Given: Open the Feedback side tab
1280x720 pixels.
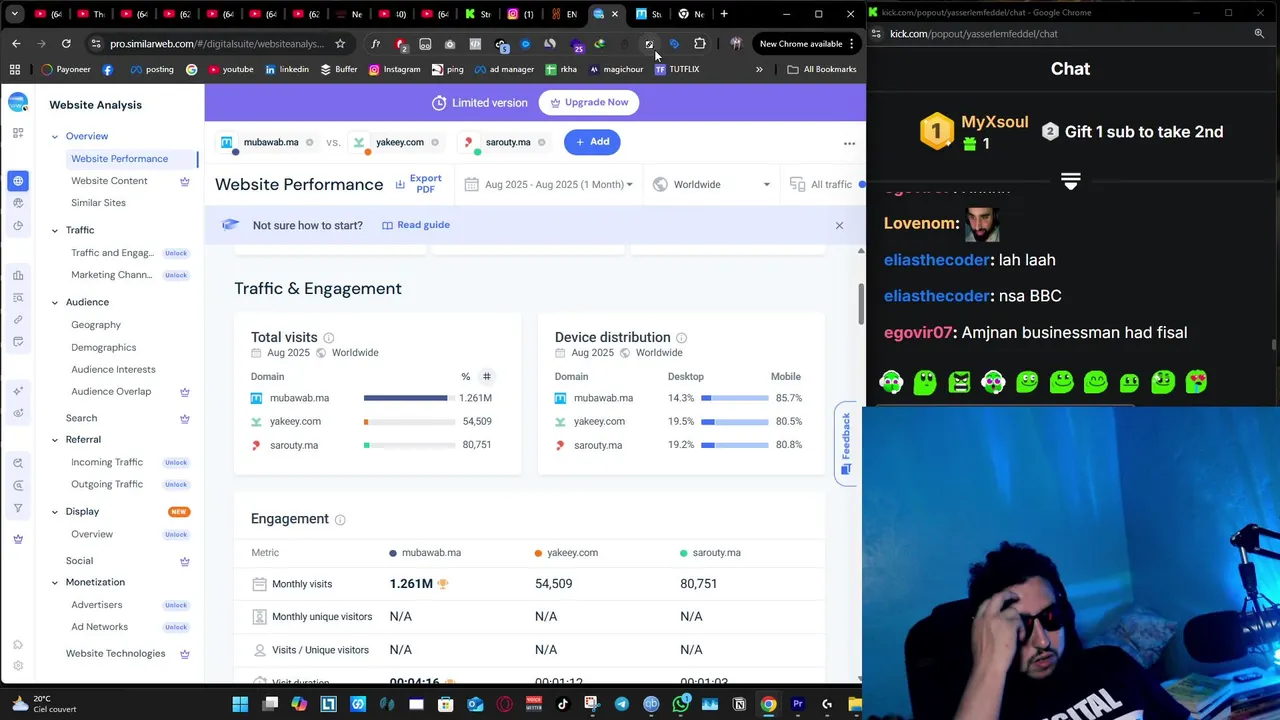Looking at the screenshot, I should coord(846,443).
